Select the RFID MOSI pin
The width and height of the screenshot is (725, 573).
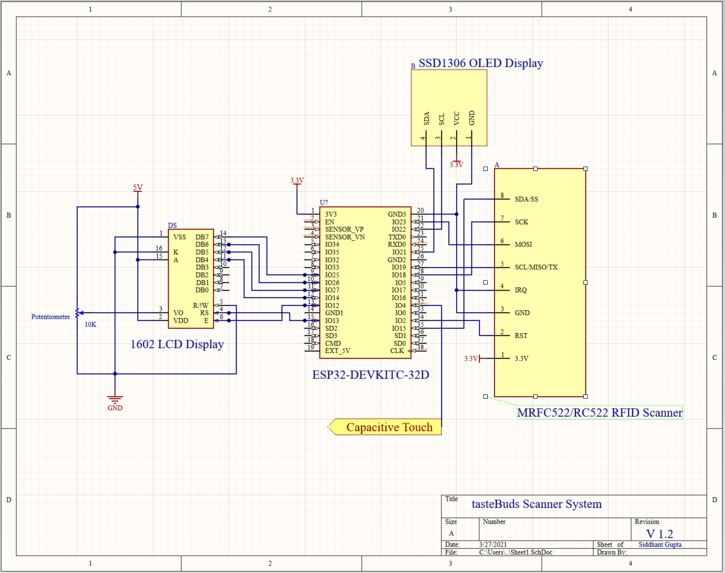(x=523, y=245)
